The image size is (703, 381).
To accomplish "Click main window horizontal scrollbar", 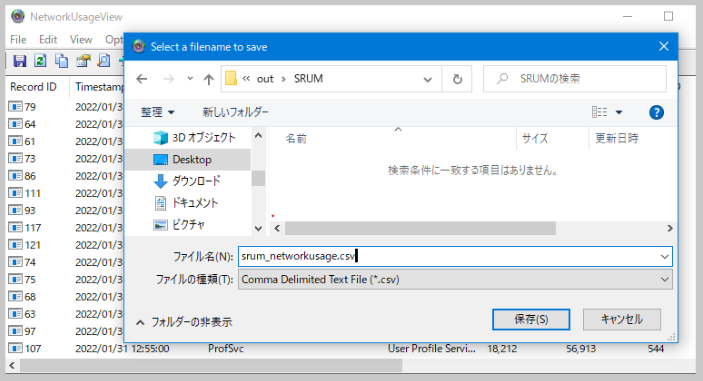I will (211, 366).
